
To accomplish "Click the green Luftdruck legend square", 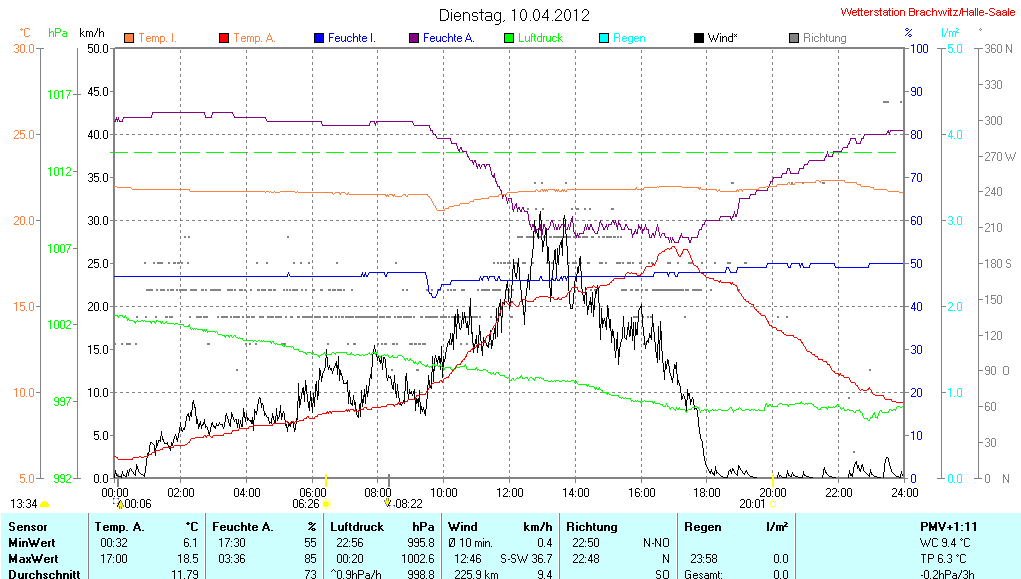I will coord(509,38).
